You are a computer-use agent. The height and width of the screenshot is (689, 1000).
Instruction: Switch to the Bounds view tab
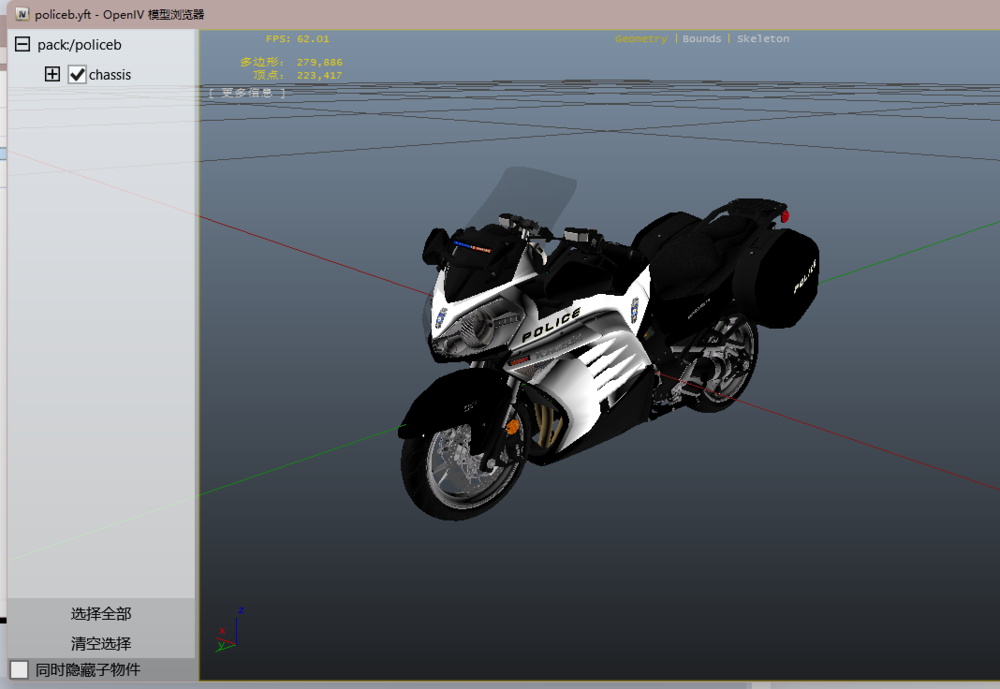point(701,39)
